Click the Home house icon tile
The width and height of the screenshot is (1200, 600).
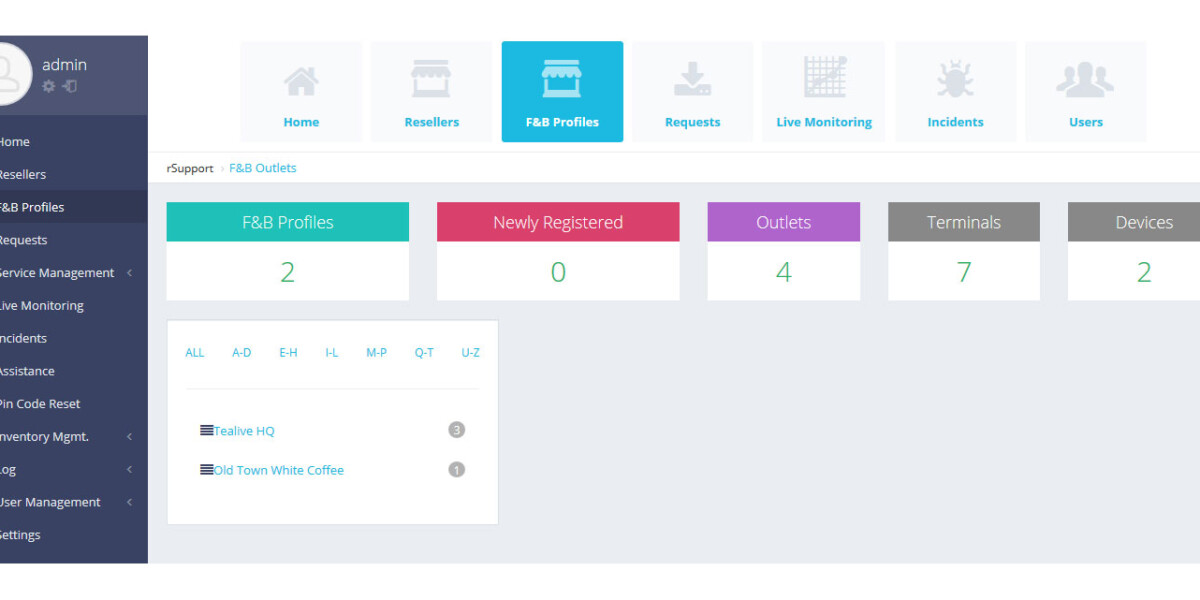point(301,82)
